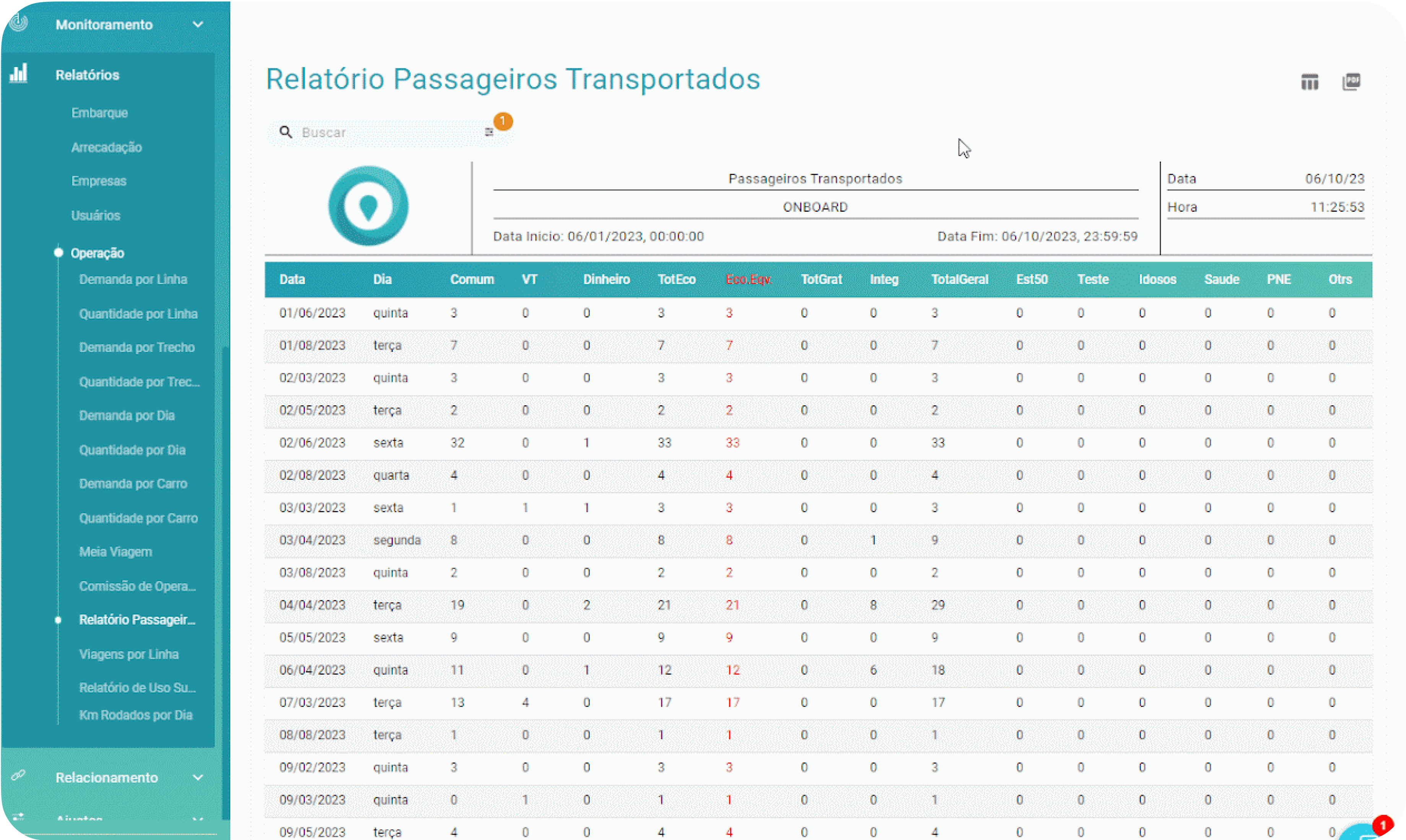
Task: Click the search magnifier icon
Action: click(x=286, y=132)
